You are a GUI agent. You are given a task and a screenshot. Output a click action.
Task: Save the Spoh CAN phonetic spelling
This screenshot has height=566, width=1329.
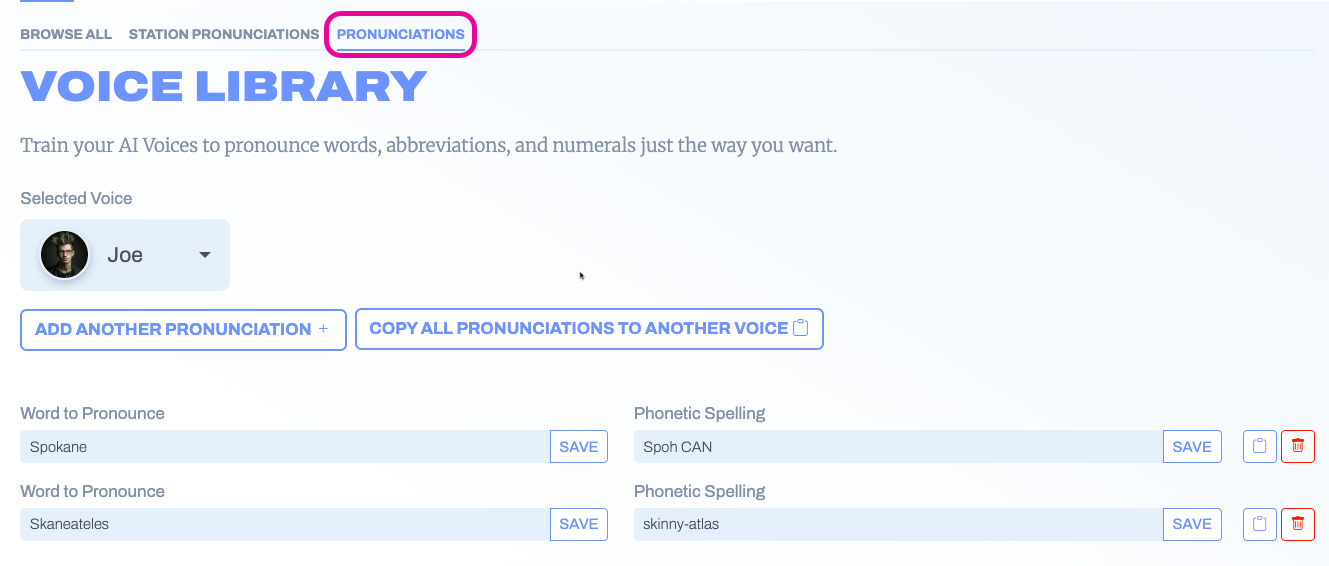1191,447
